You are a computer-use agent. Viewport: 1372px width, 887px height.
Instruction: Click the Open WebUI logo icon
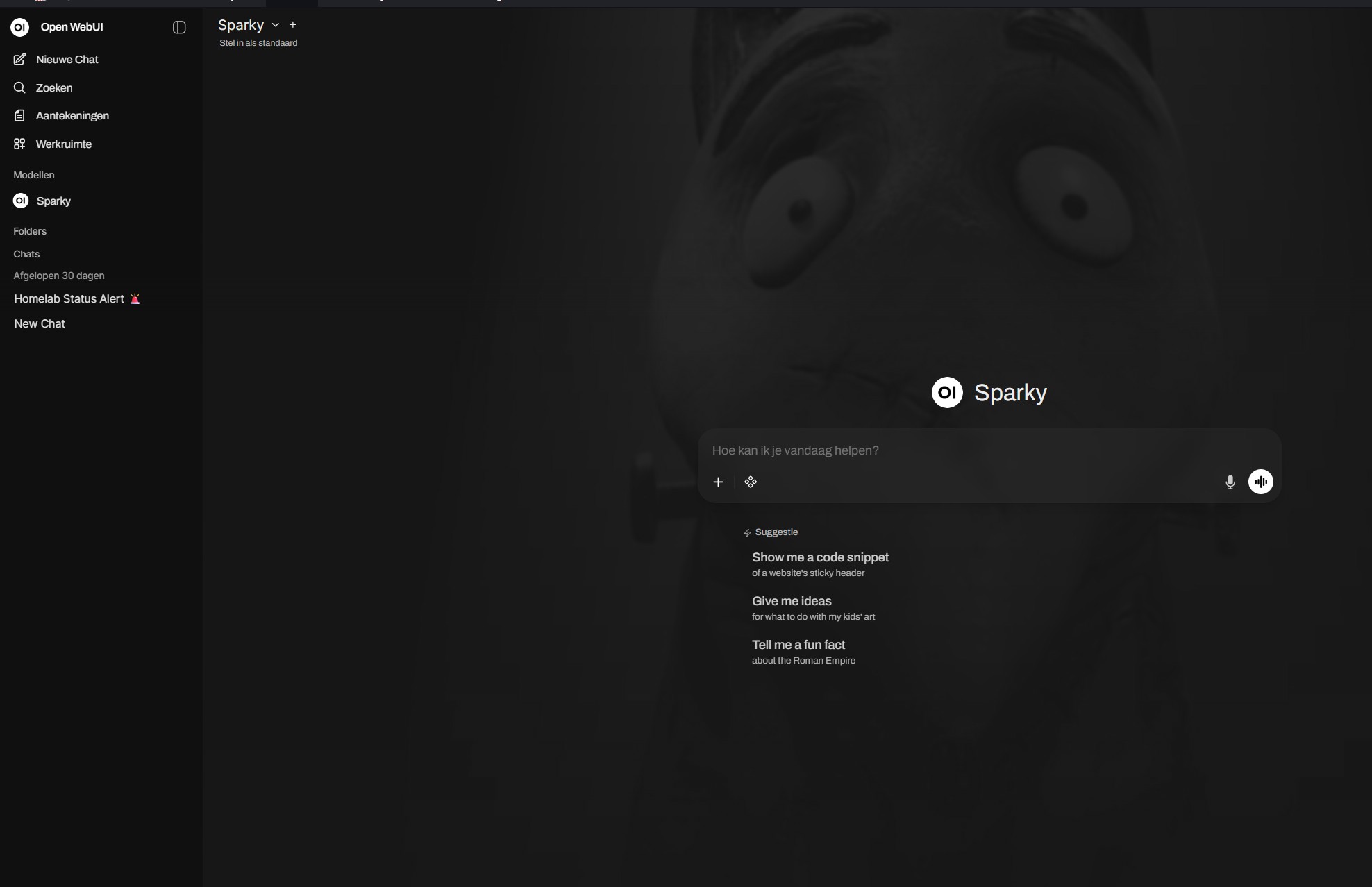point(19,27)
